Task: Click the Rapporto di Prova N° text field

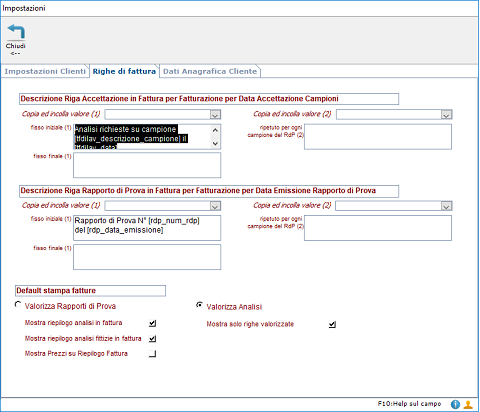Action: 147,228
